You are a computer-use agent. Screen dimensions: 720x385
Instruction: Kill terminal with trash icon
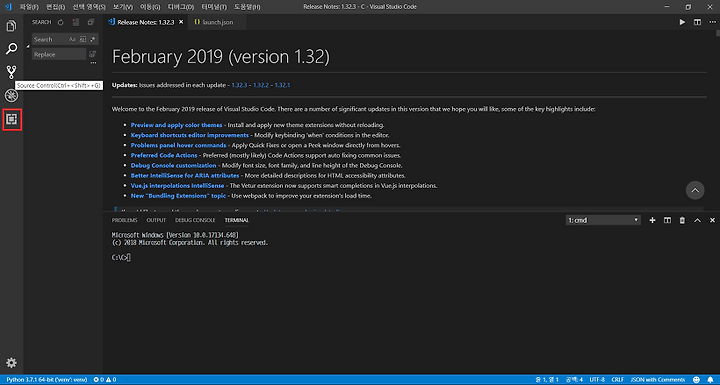(682, 220)
